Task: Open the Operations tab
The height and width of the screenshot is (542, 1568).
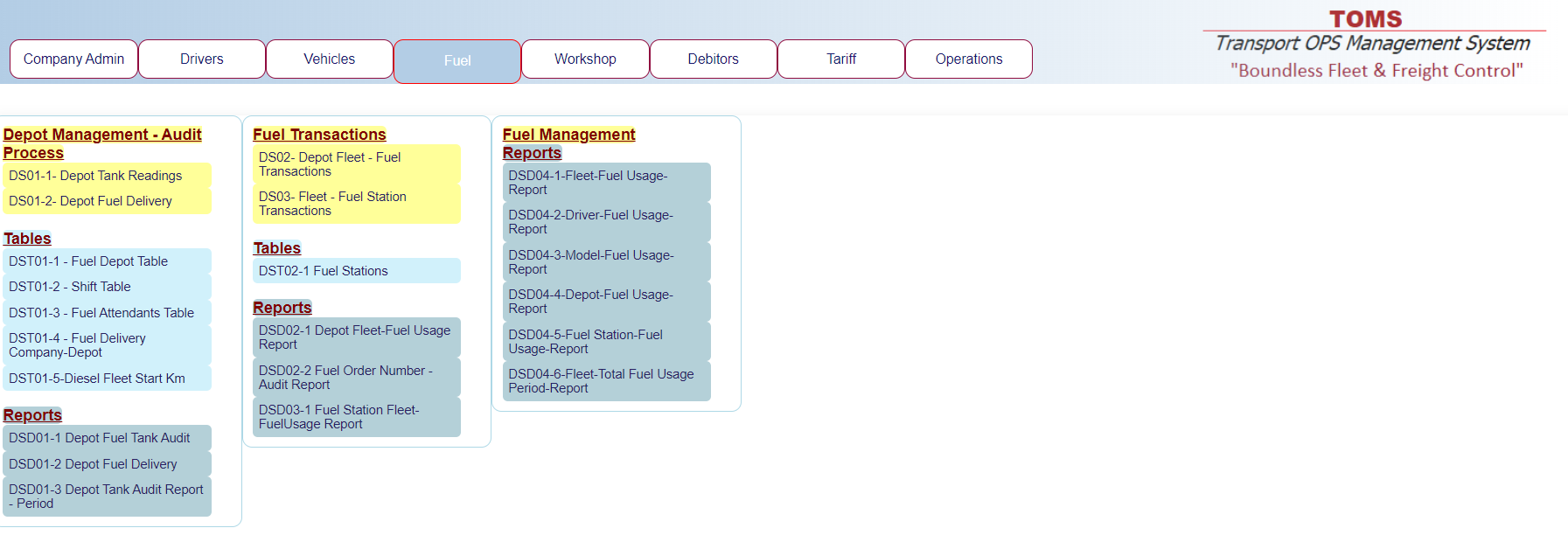Action: (x=968, y=59)
